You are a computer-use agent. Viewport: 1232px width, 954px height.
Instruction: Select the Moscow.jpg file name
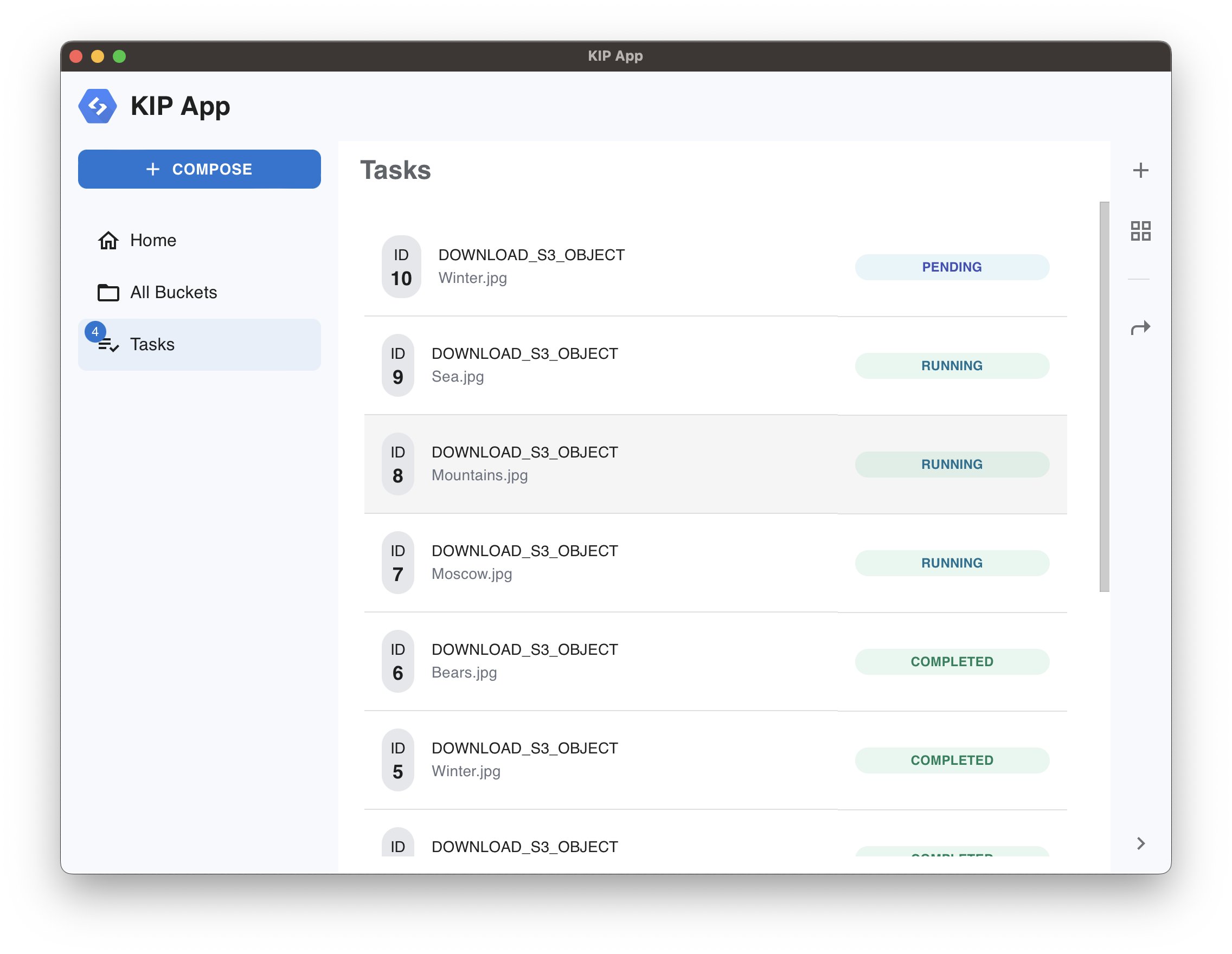(x=472, y=575)
